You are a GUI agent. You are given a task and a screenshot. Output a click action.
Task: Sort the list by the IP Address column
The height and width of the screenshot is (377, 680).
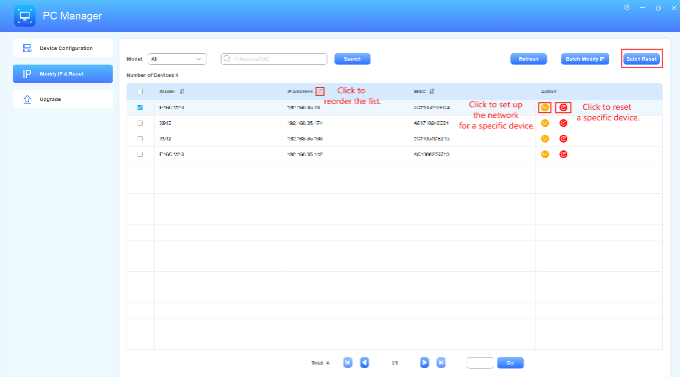(320, 92)
